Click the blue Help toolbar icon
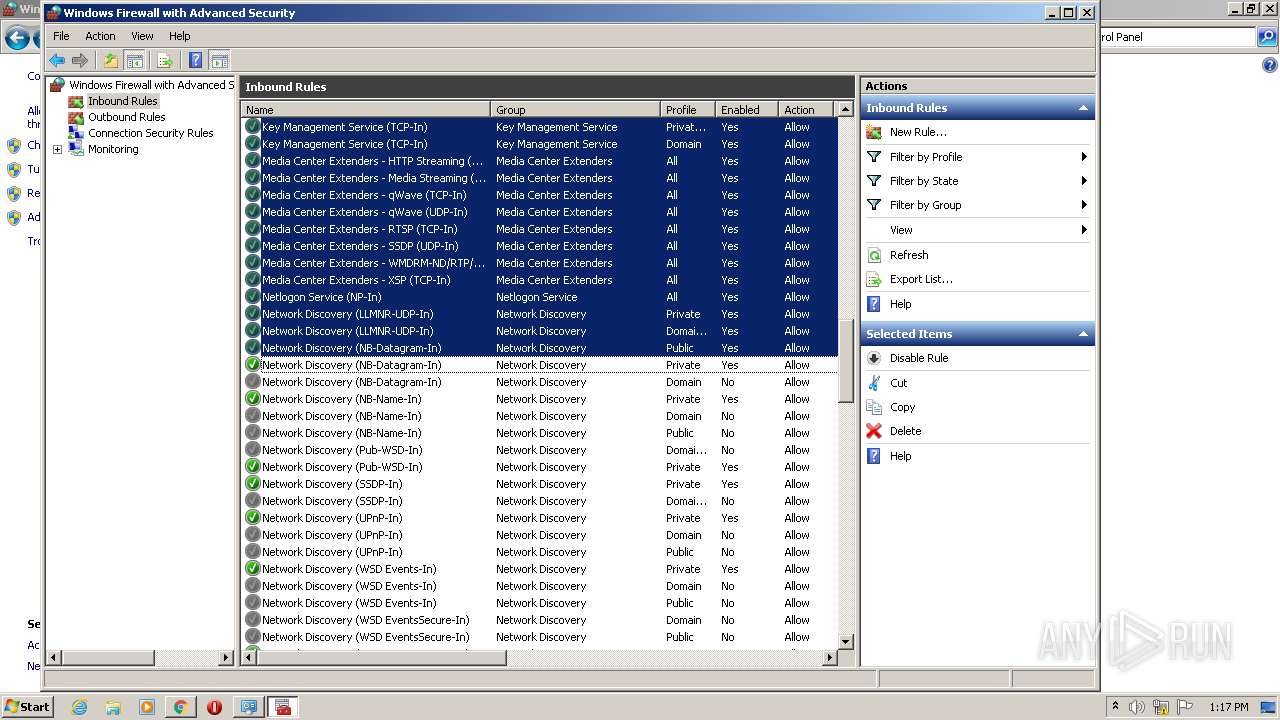Screen dimensions: 1280x720 pyautogui.click(x=196, y=60)
